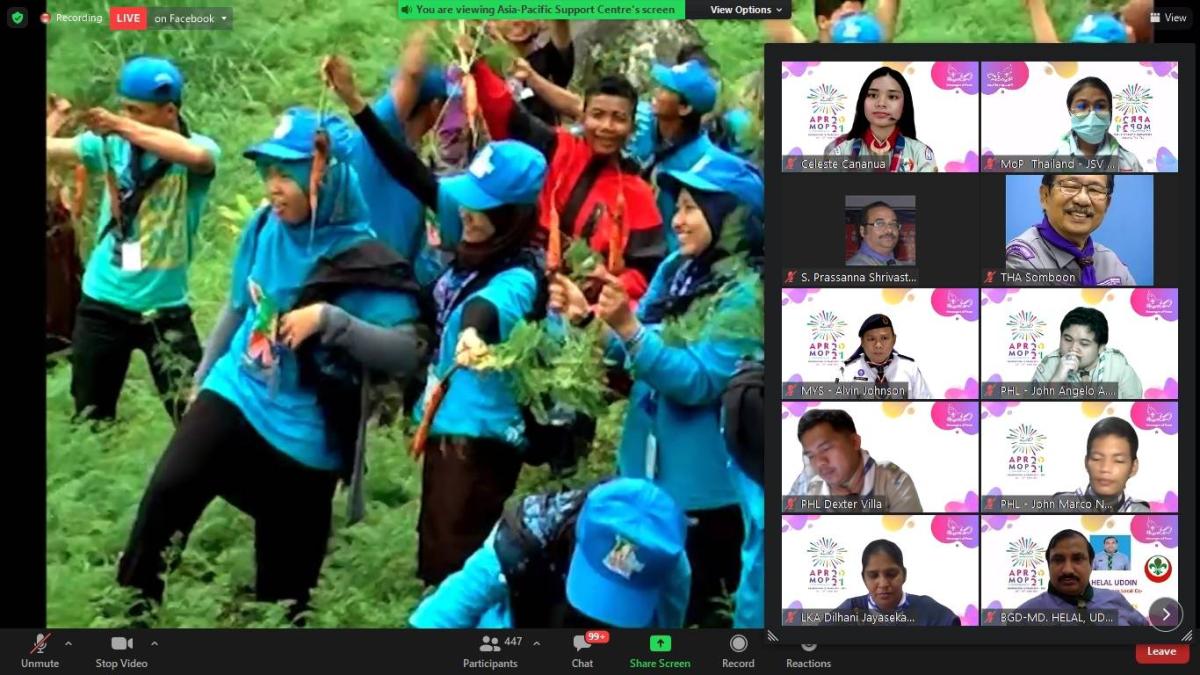Select THA Somboon's video tile

[1078, 230]
